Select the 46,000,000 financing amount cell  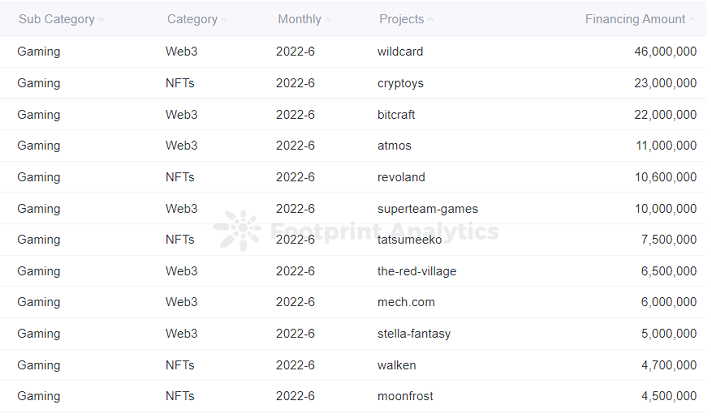pos(665,52)
